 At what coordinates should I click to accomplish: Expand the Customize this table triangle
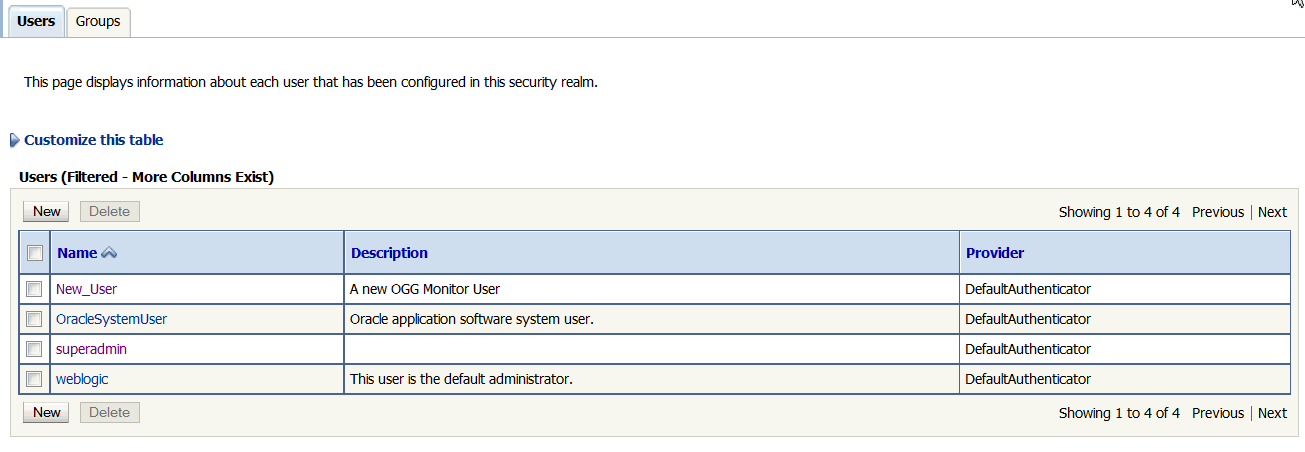(x=15, y=141)
